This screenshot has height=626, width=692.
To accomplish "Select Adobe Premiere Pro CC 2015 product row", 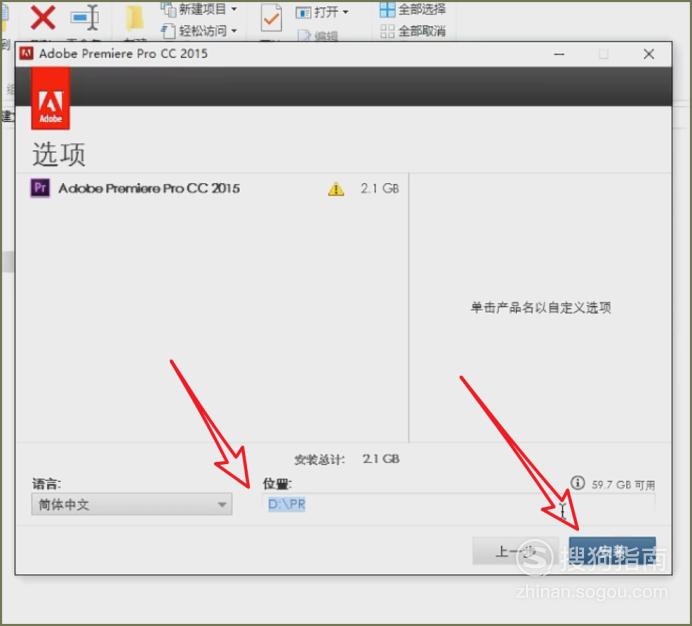I will 212,189.
